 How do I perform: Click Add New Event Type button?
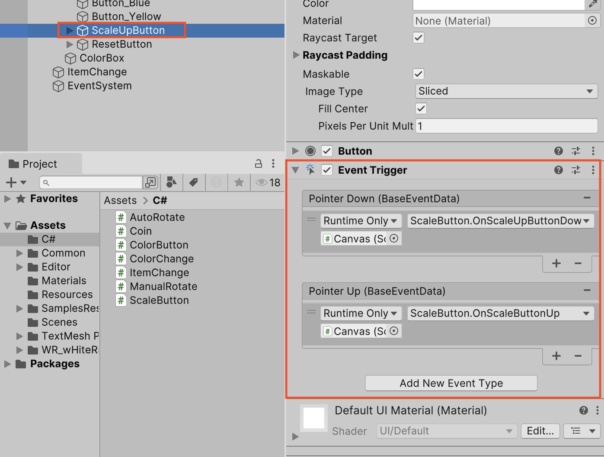point(451,383)
